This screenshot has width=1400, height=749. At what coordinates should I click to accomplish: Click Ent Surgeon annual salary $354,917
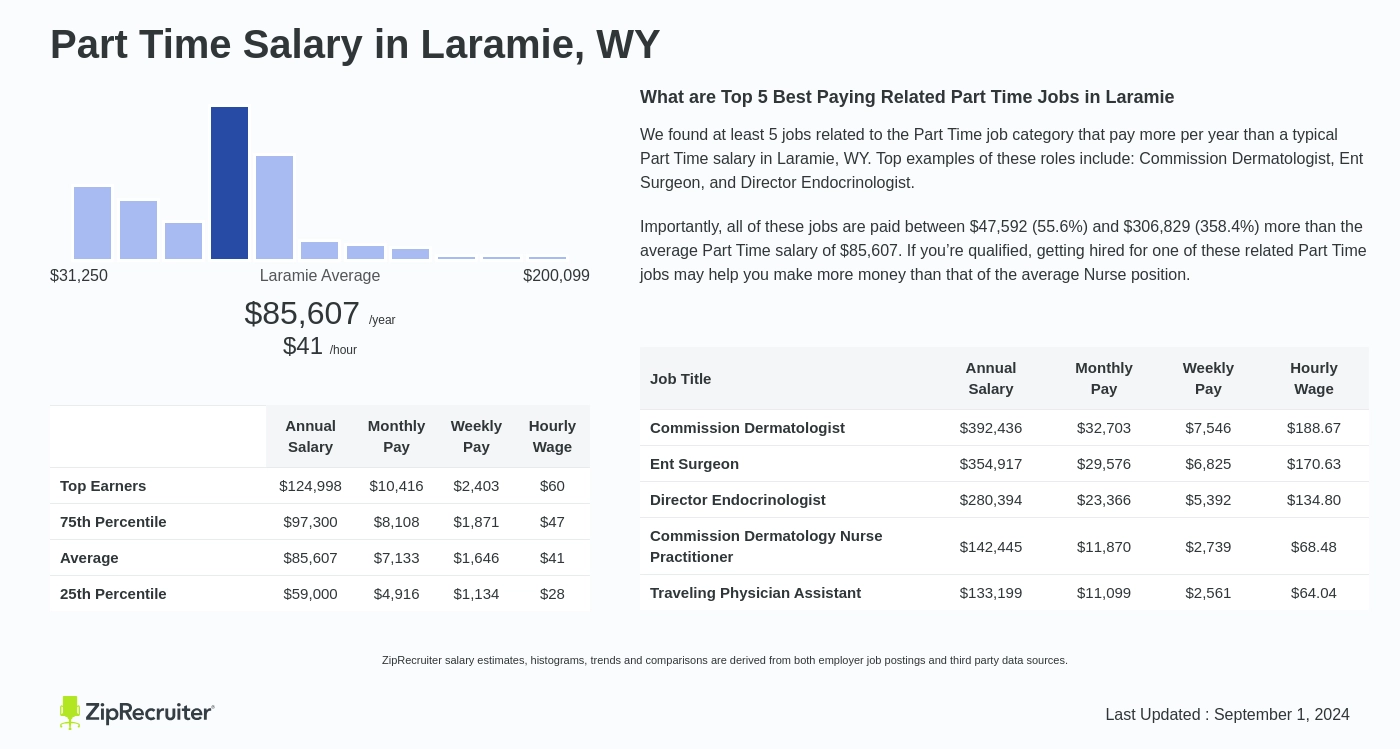tap(991, 463)
